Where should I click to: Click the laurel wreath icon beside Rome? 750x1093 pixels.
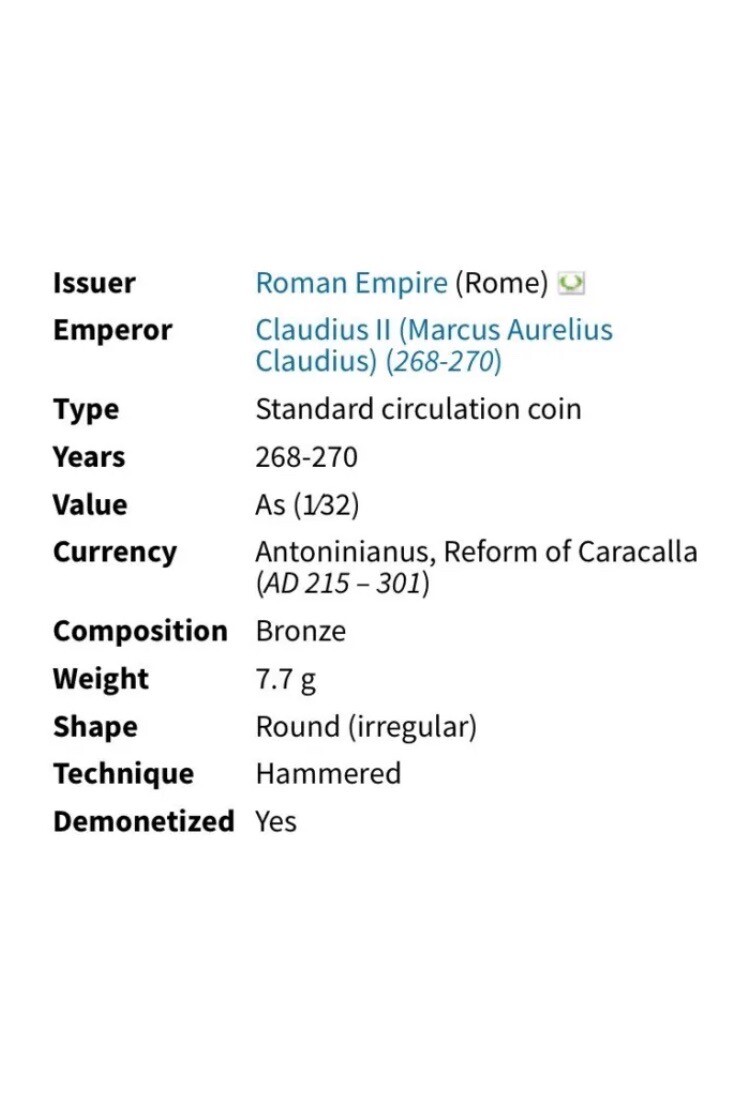pos(570,284)
